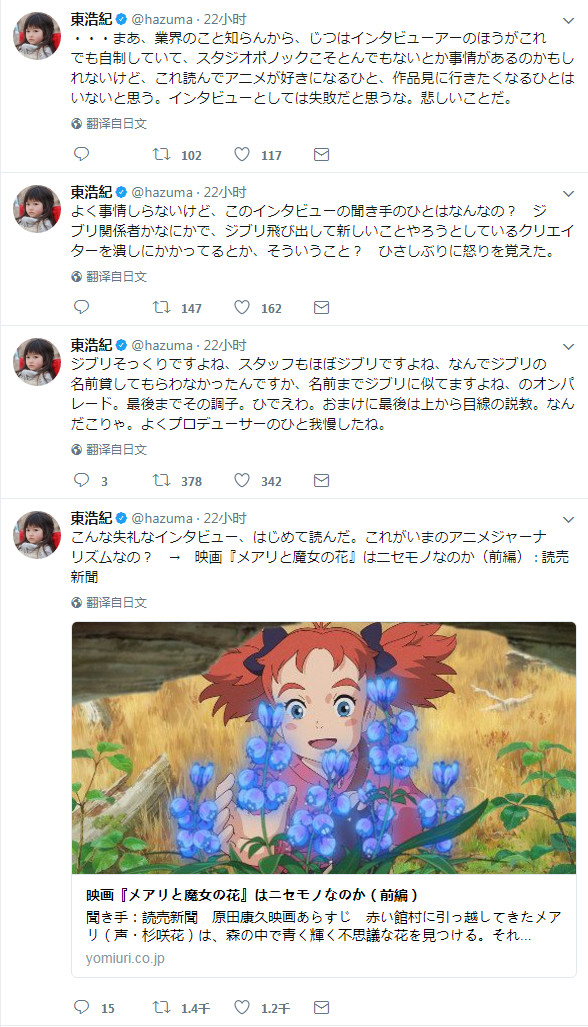
Task: Retweet the tweet with 1.4千 retweets
Action: pos(162,1007)
